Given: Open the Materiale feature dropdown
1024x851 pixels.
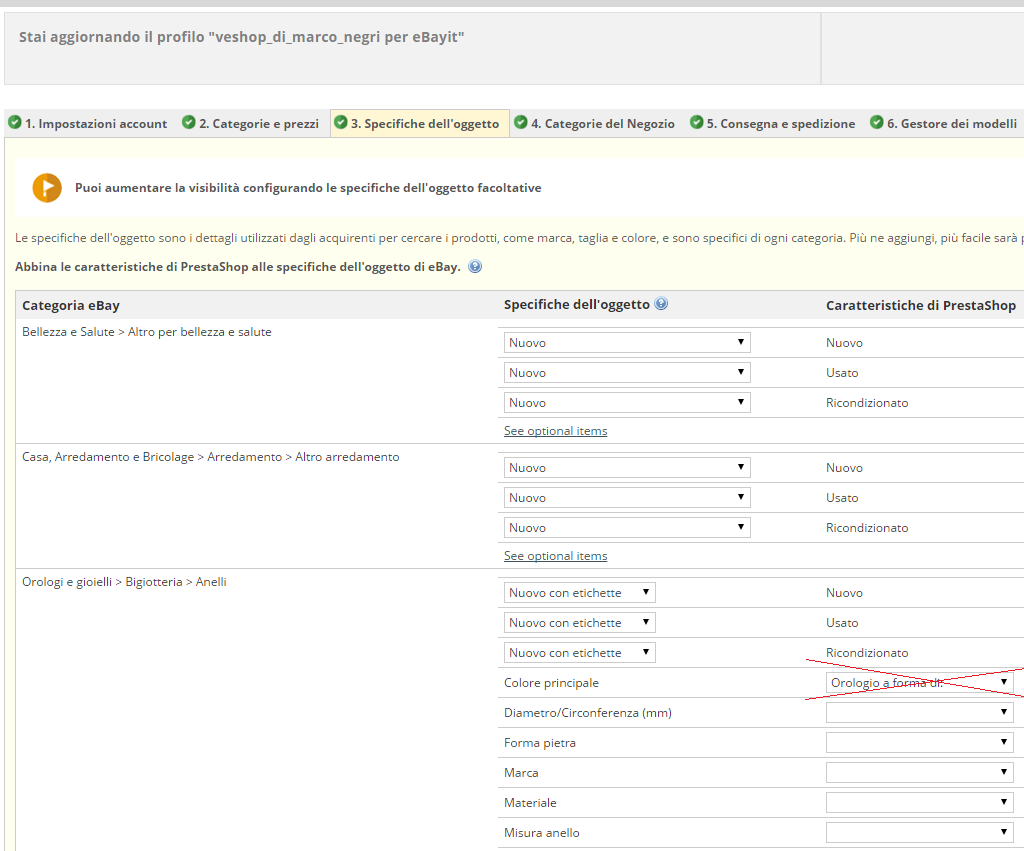Looking at the screenshot, I should click(920, 803).
